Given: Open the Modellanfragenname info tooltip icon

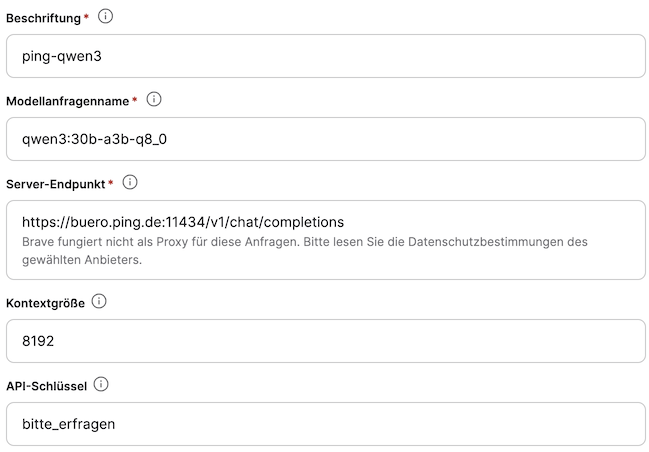Looking at the screenshot, I should click(154, 100).
